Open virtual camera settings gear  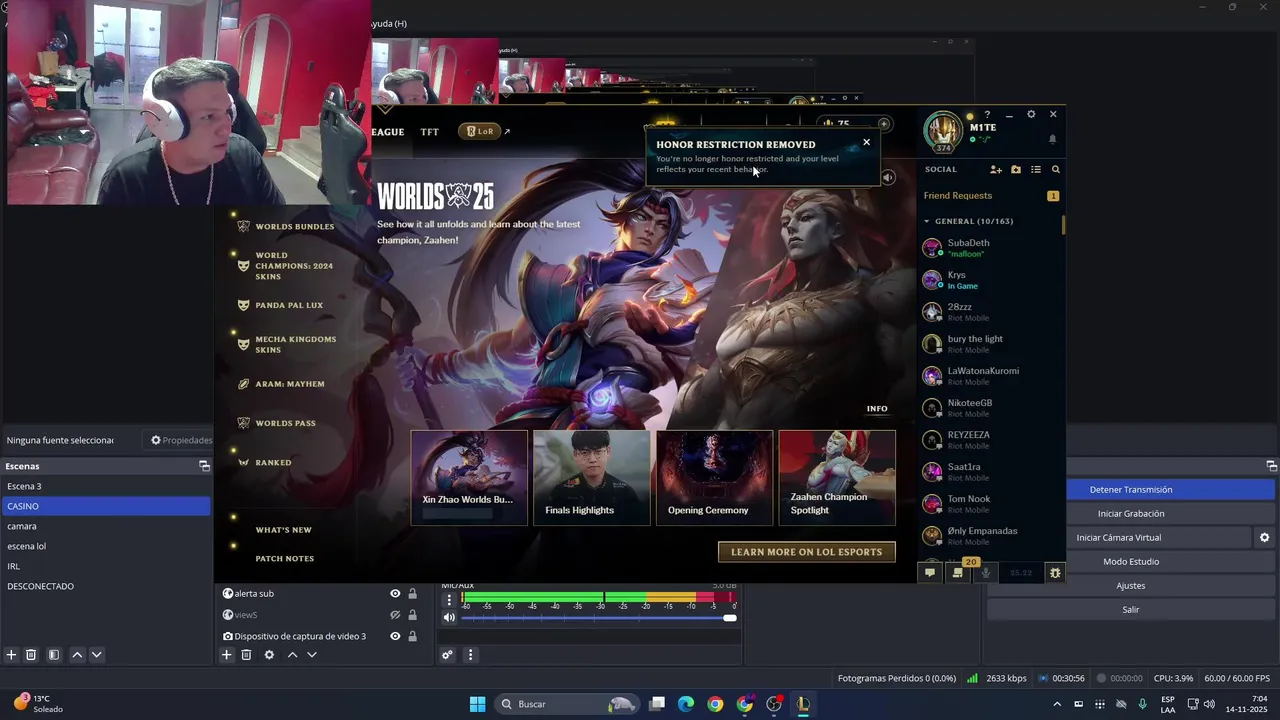[1264, 538]
